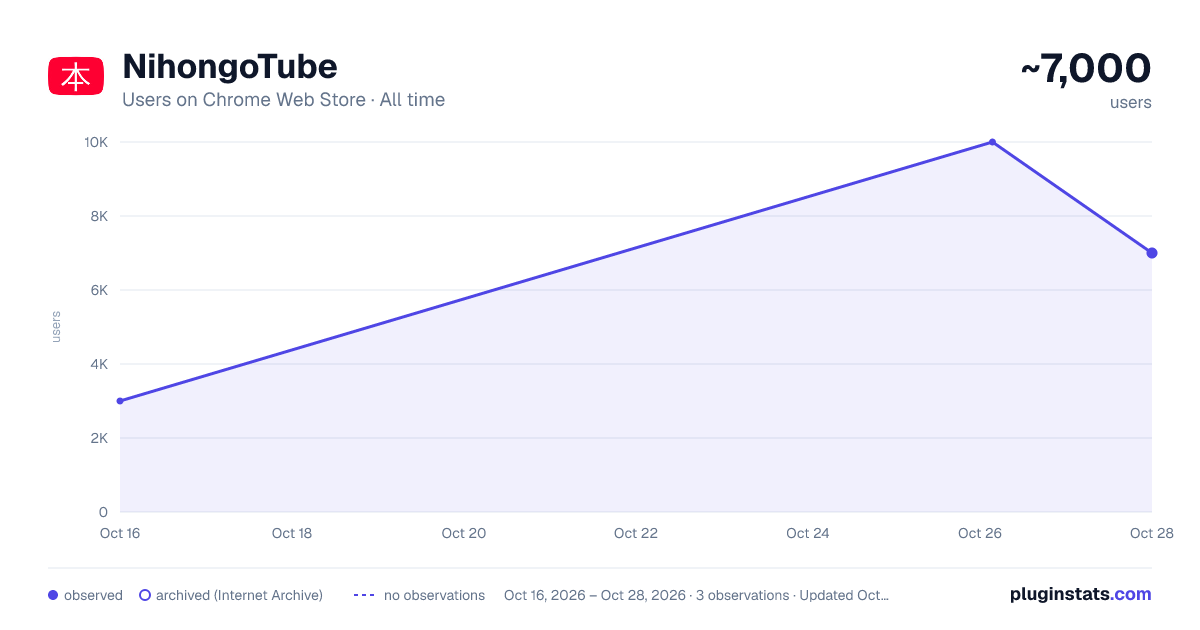Click the Oct 16 data point
The width and height of the screenshot is (1200, 630).
[x=120, y=401]
